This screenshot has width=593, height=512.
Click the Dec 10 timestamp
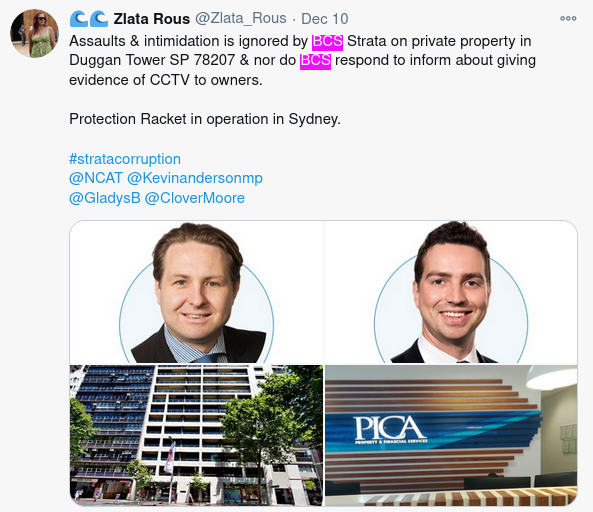point(324,19)
